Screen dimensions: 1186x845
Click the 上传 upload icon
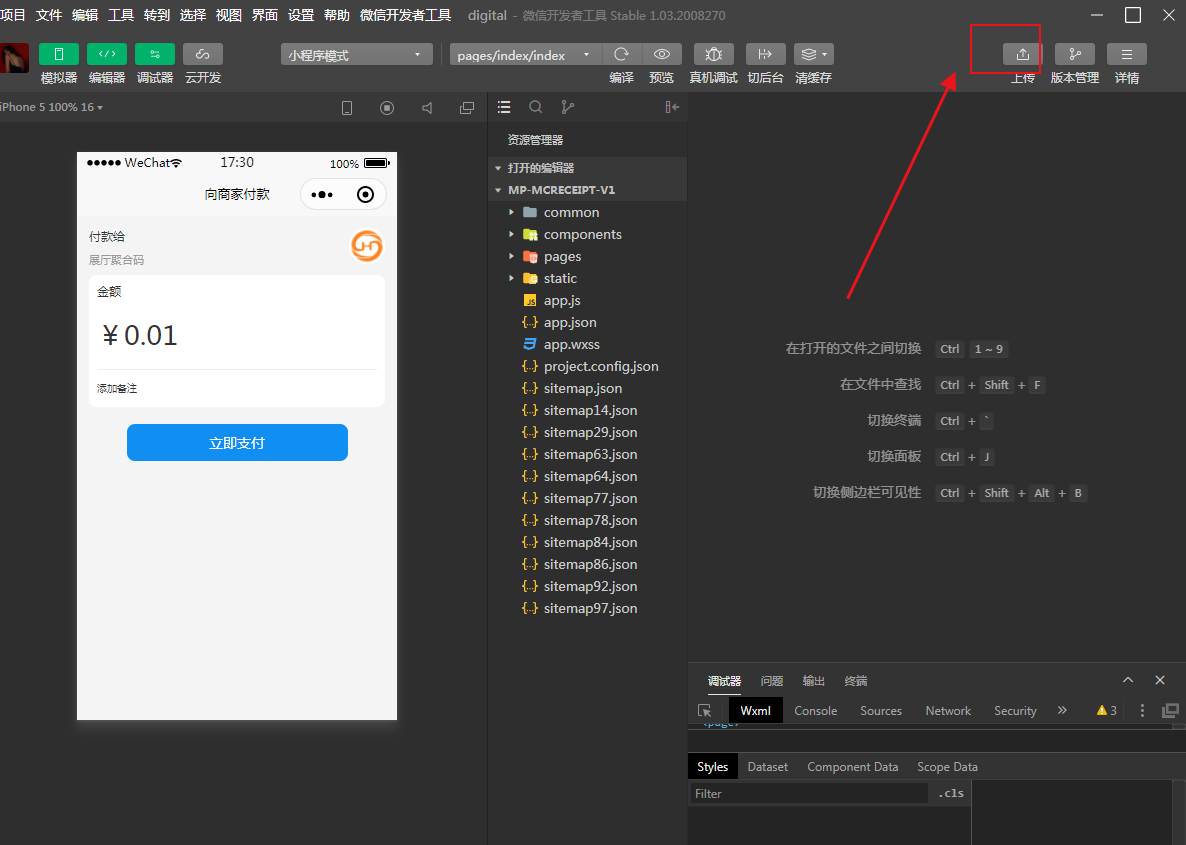pos(1023,54)
